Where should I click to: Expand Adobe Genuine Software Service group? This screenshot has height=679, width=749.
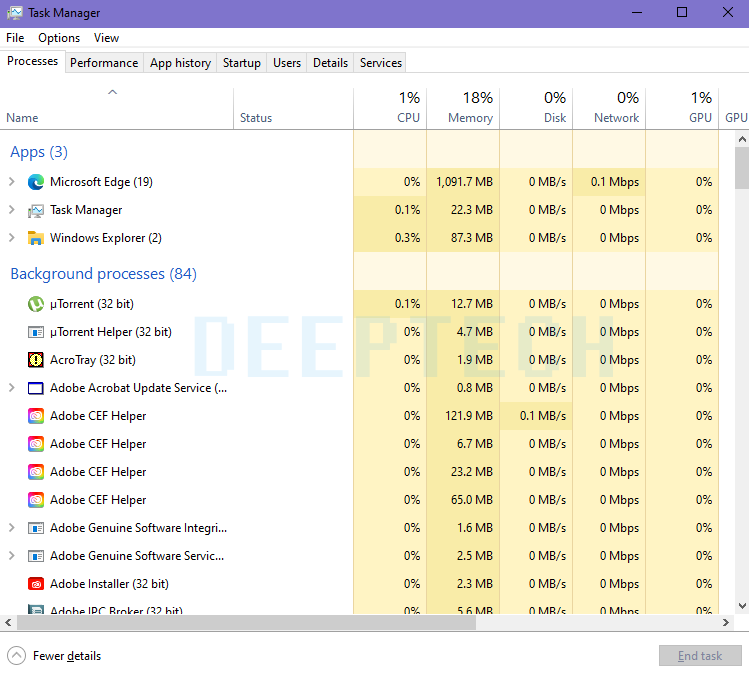click(12, 556)
